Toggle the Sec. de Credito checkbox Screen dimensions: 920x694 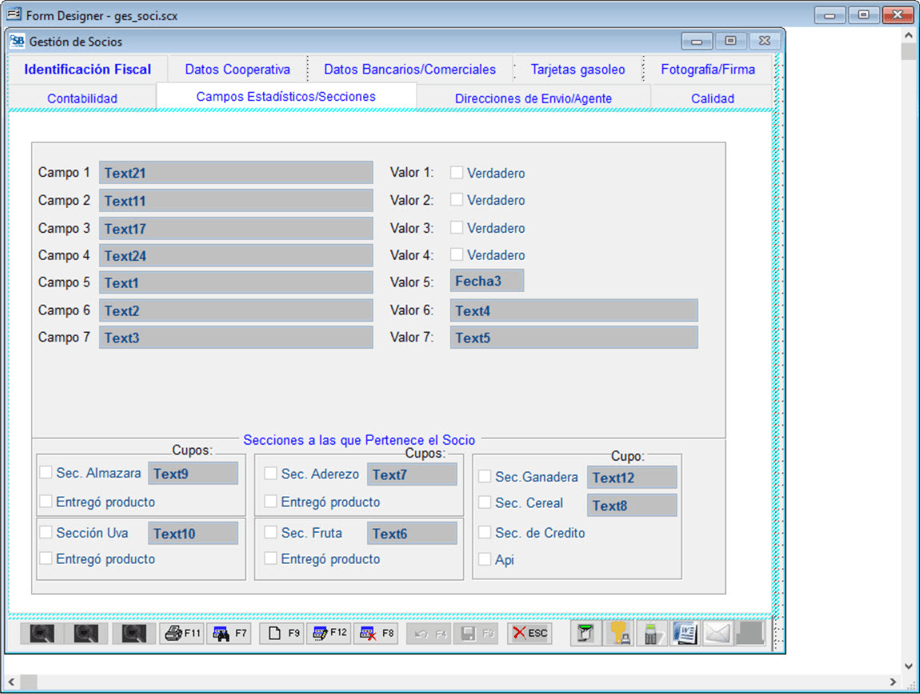[485, 533]
